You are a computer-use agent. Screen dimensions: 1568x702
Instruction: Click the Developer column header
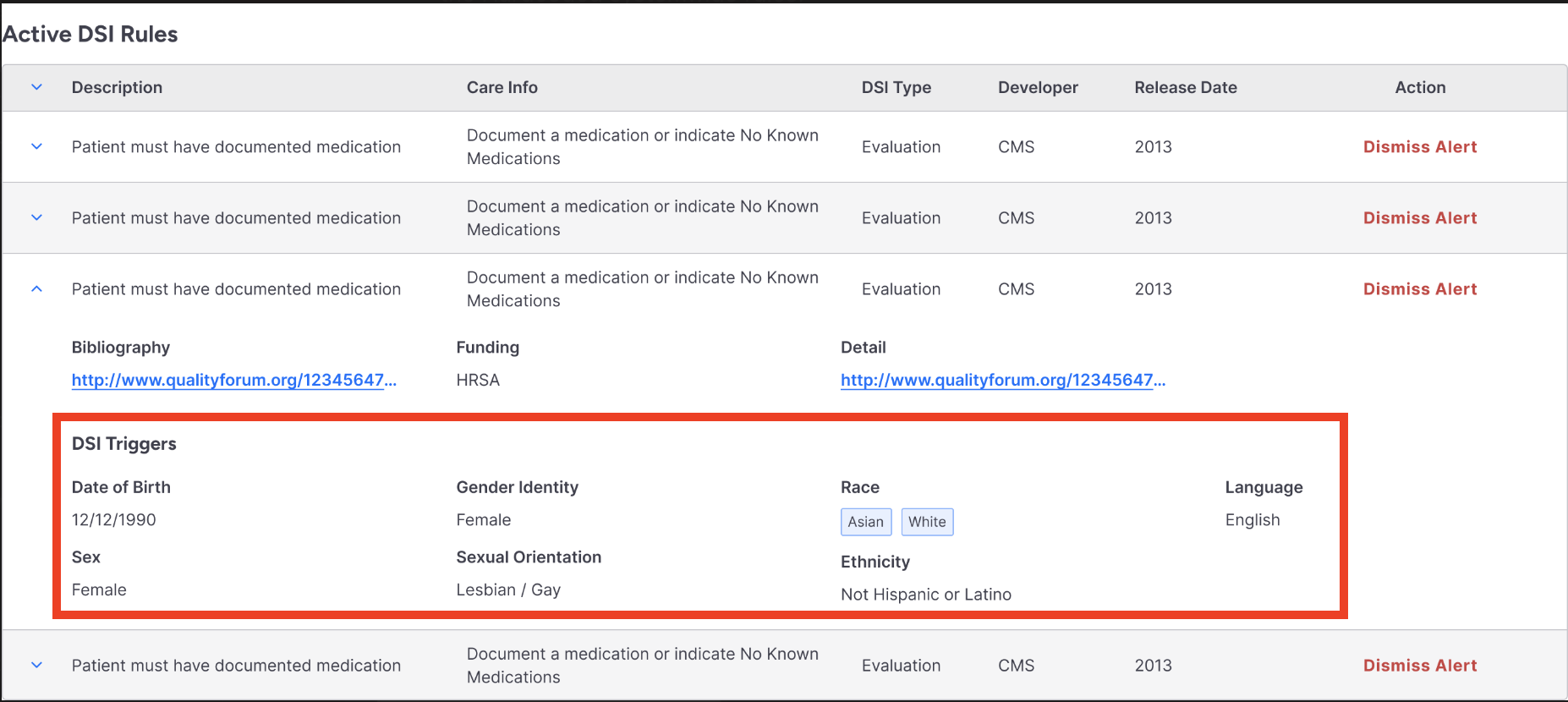[1038, 87]
